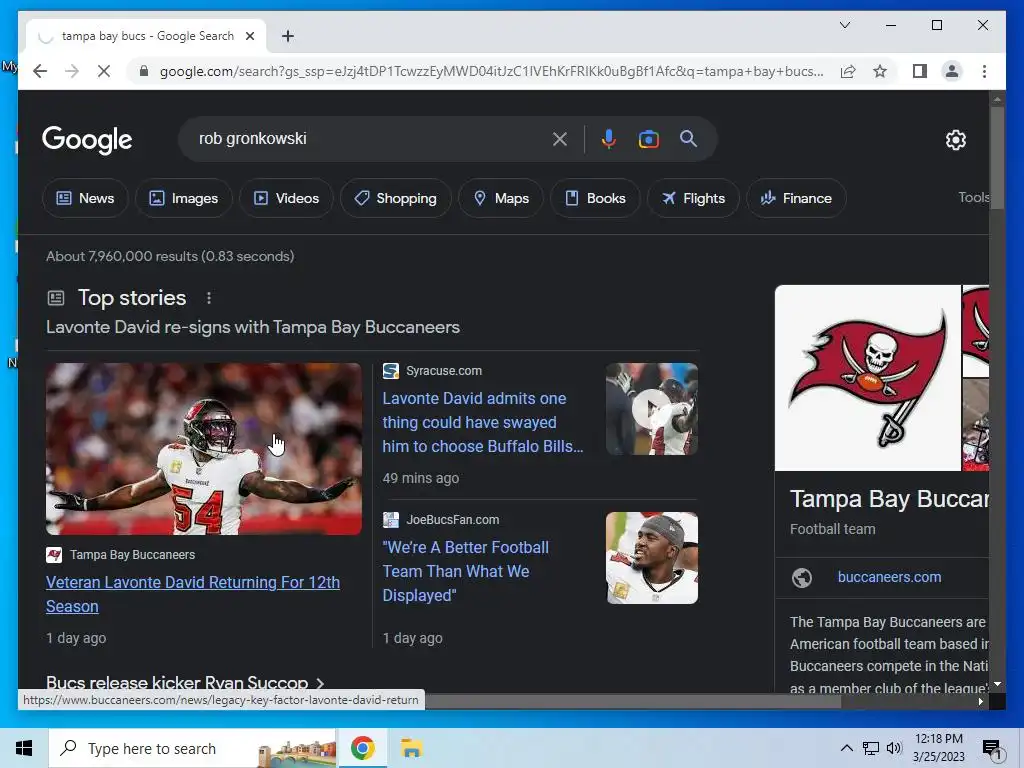This screenshot has width=1024, height=768.
Task: Click the browser back arrow
Action: (x=40, y=71)
